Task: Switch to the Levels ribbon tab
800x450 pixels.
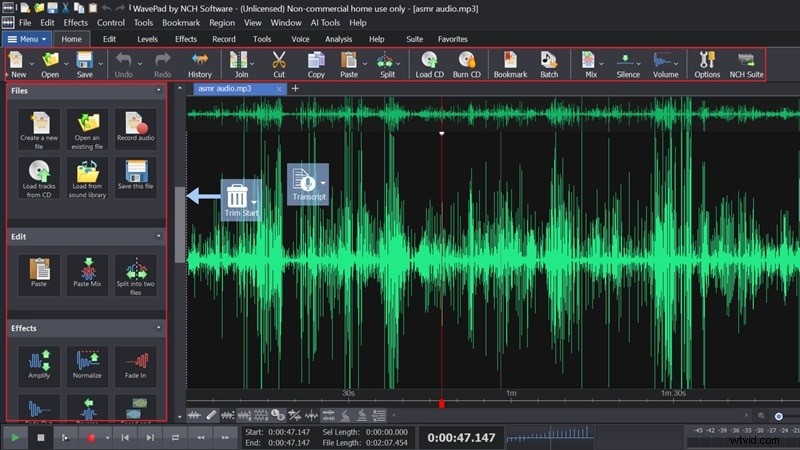Action: coord(147,39)
